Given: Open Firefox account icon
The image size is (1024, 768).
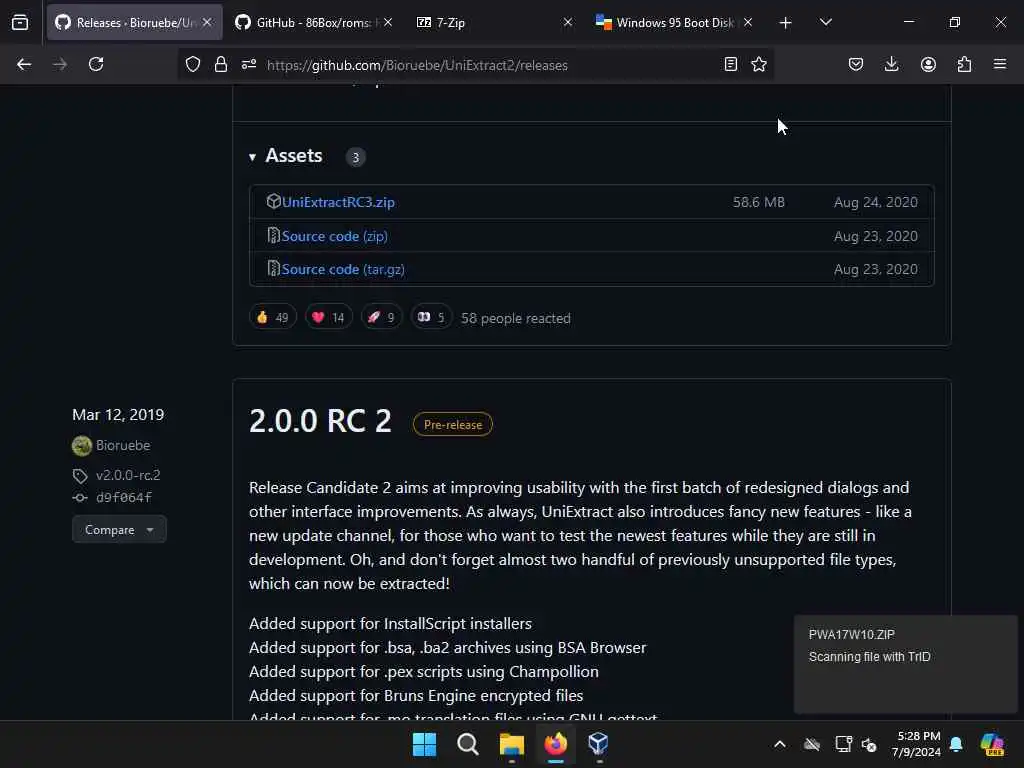Looking at the screenshot, I should pyautogui.click(x=928, y=64).
